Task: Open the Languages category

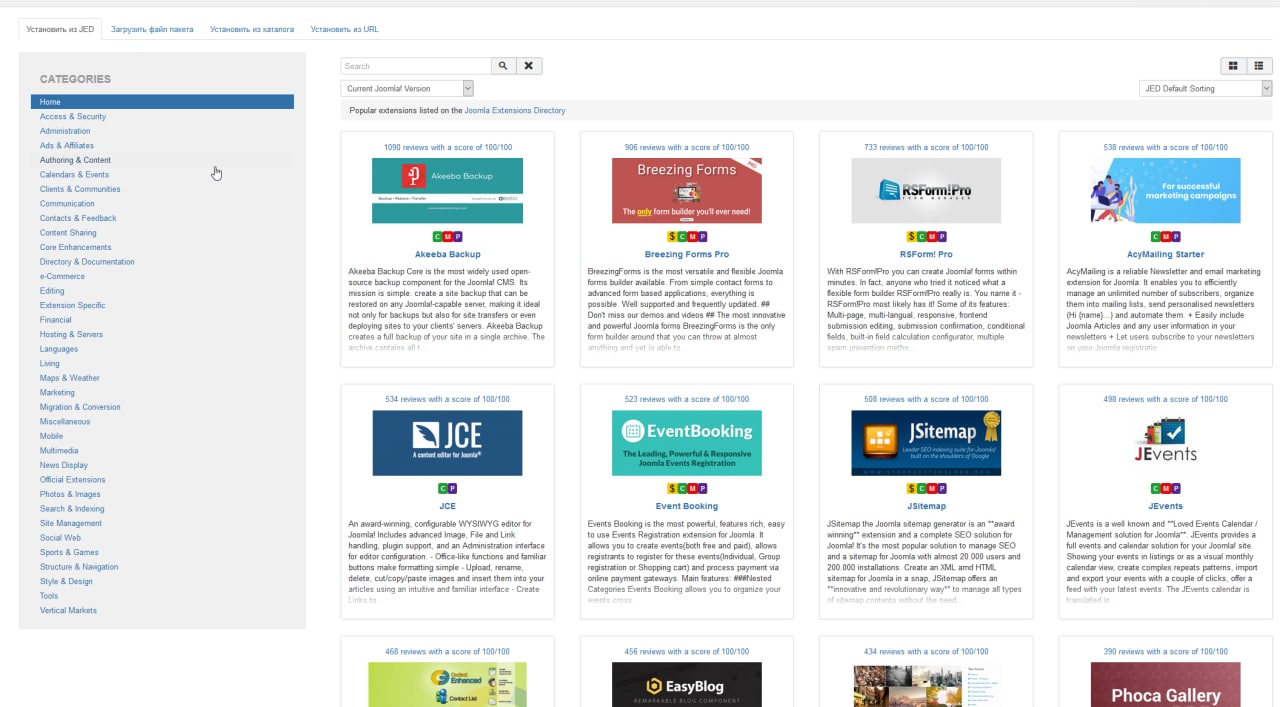Action: tap(59, 349)
